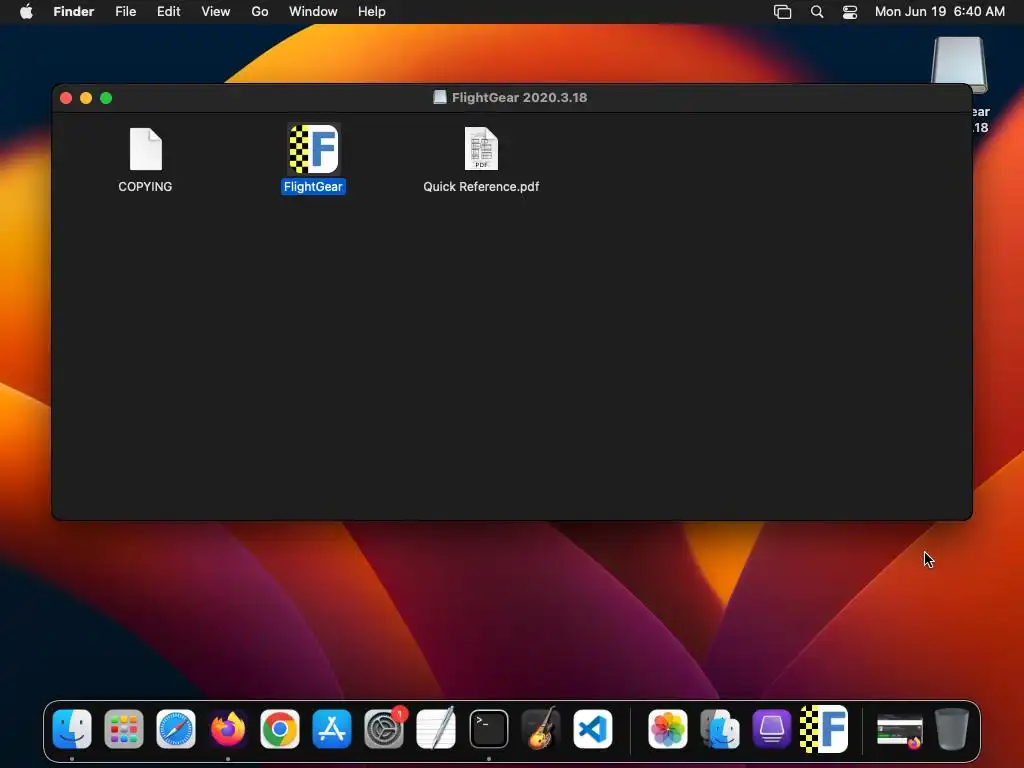Open Migration Assistant from the Dock
This screenshot has width=1024, height=768.
click(x=720, y=729)
